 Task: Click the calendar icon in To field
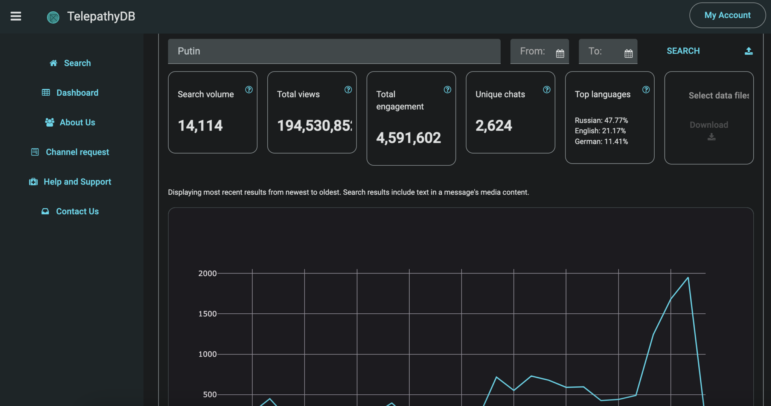(x=629, y=53)
